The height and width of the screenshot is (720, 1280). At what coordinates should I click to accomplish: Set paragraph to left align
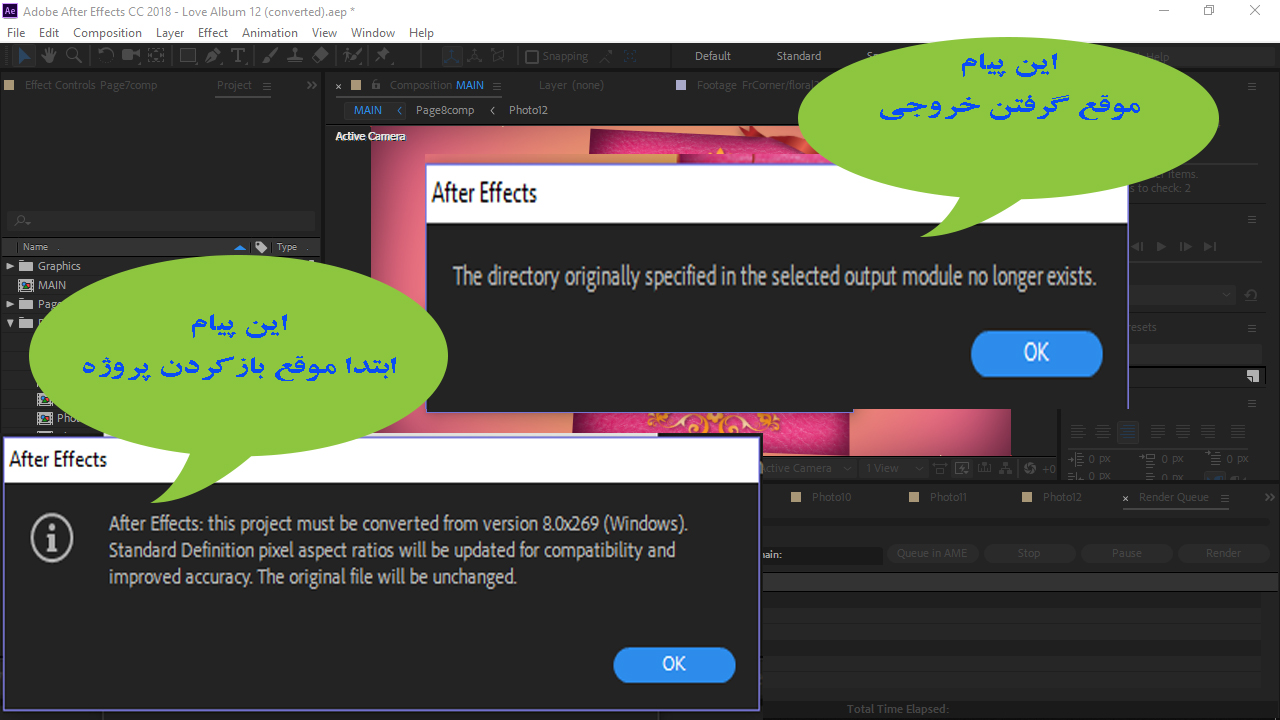pyautogui.click(x=1078, y=432)
